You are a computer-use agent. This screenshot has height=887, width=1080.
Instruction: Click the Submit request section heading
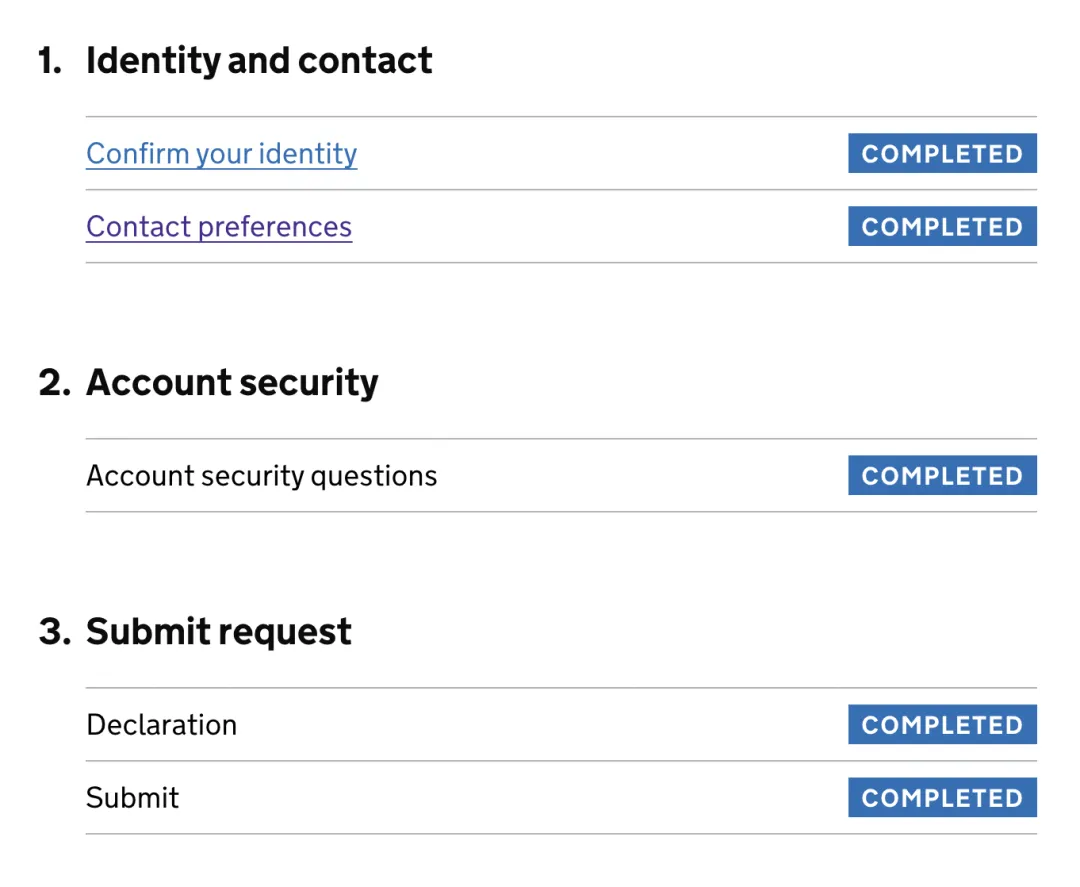(x=219, y=632)
